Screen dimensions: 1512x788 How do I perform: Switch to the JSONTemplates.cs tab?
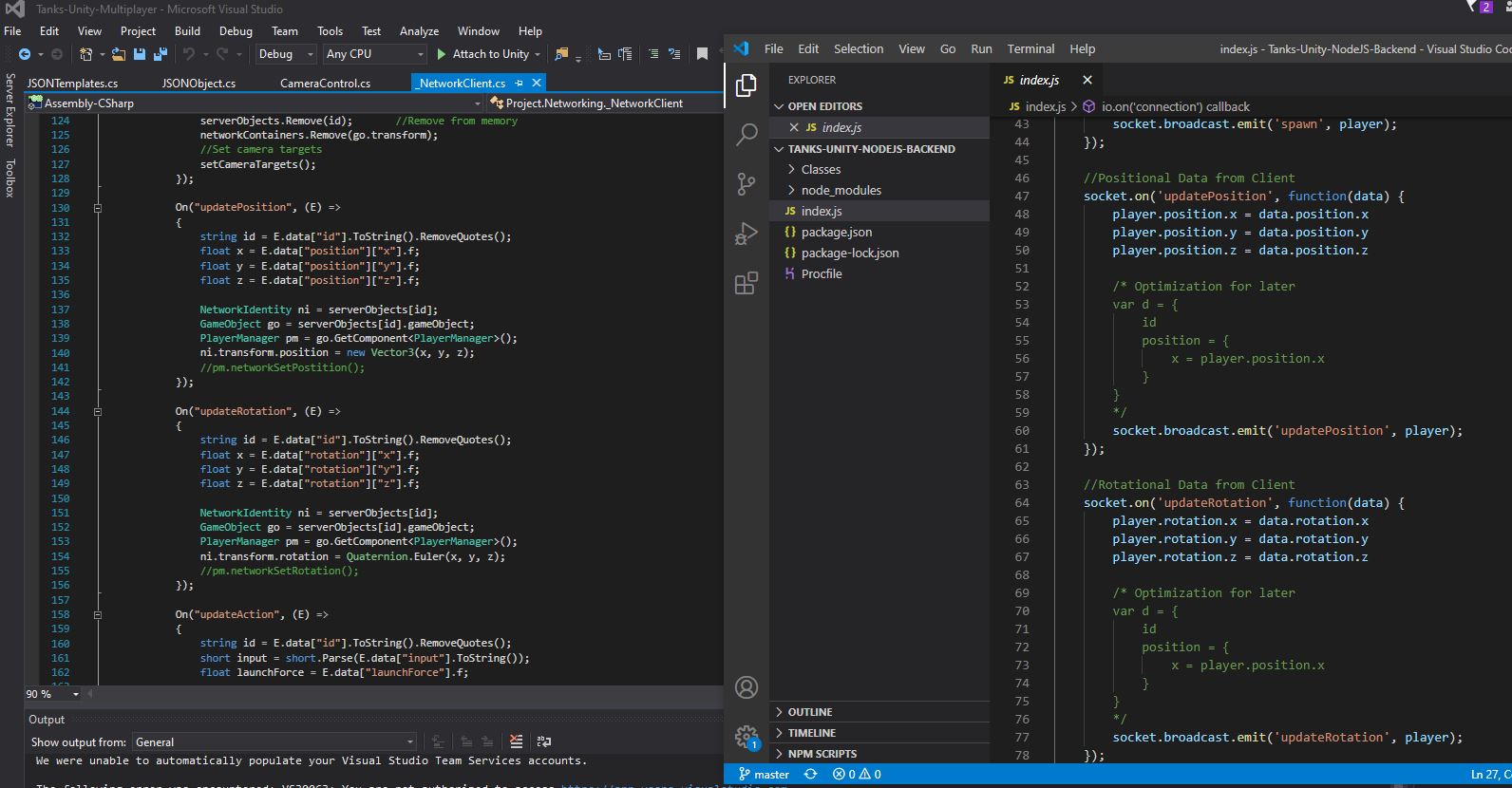[x=72, y=84]
